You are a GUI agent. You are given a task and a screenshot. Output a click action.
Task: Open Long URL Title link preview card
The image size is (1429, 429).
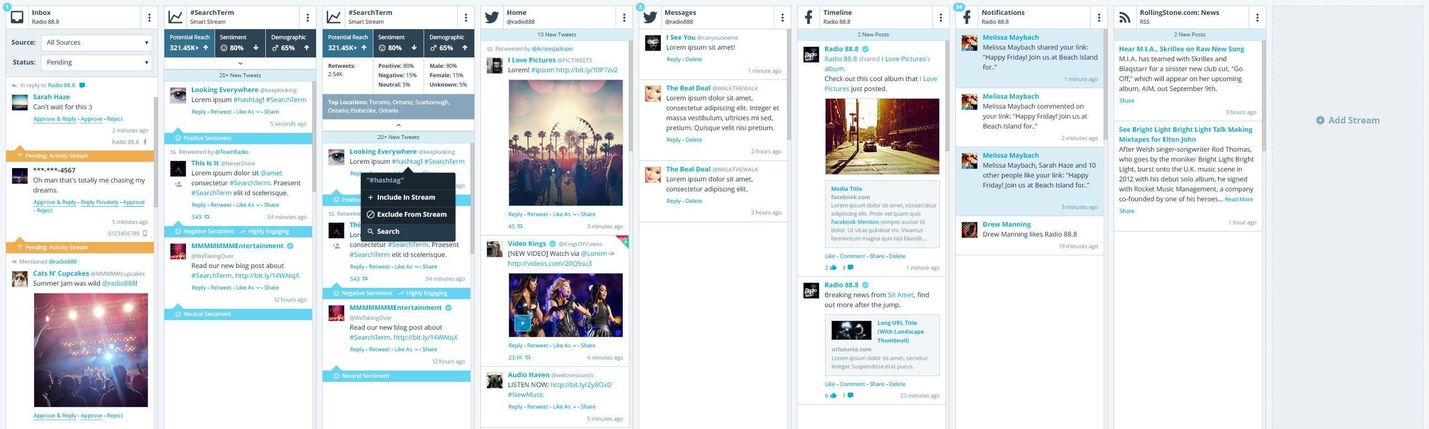click(x=882, y=343)
